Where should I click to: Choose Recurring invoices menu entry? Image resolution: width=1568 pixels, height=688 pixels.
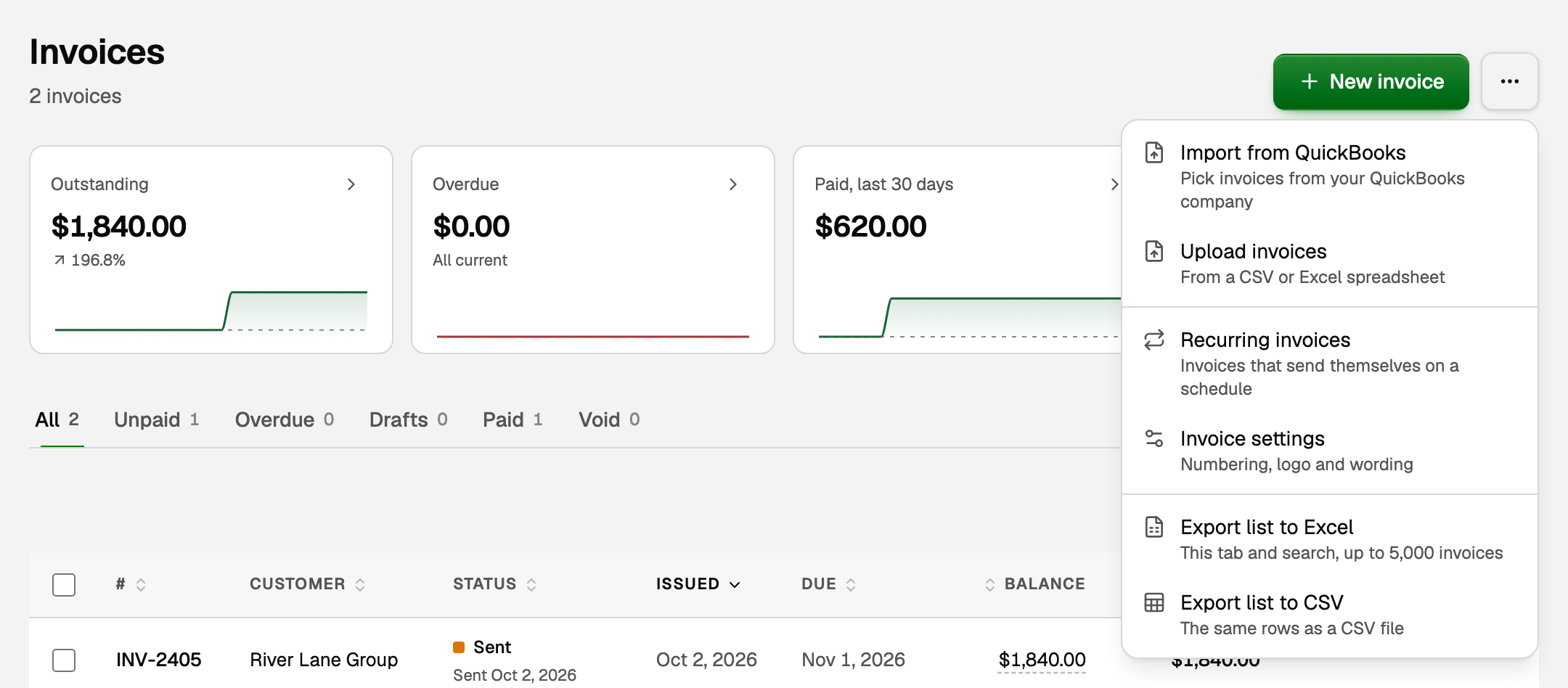1329,364
